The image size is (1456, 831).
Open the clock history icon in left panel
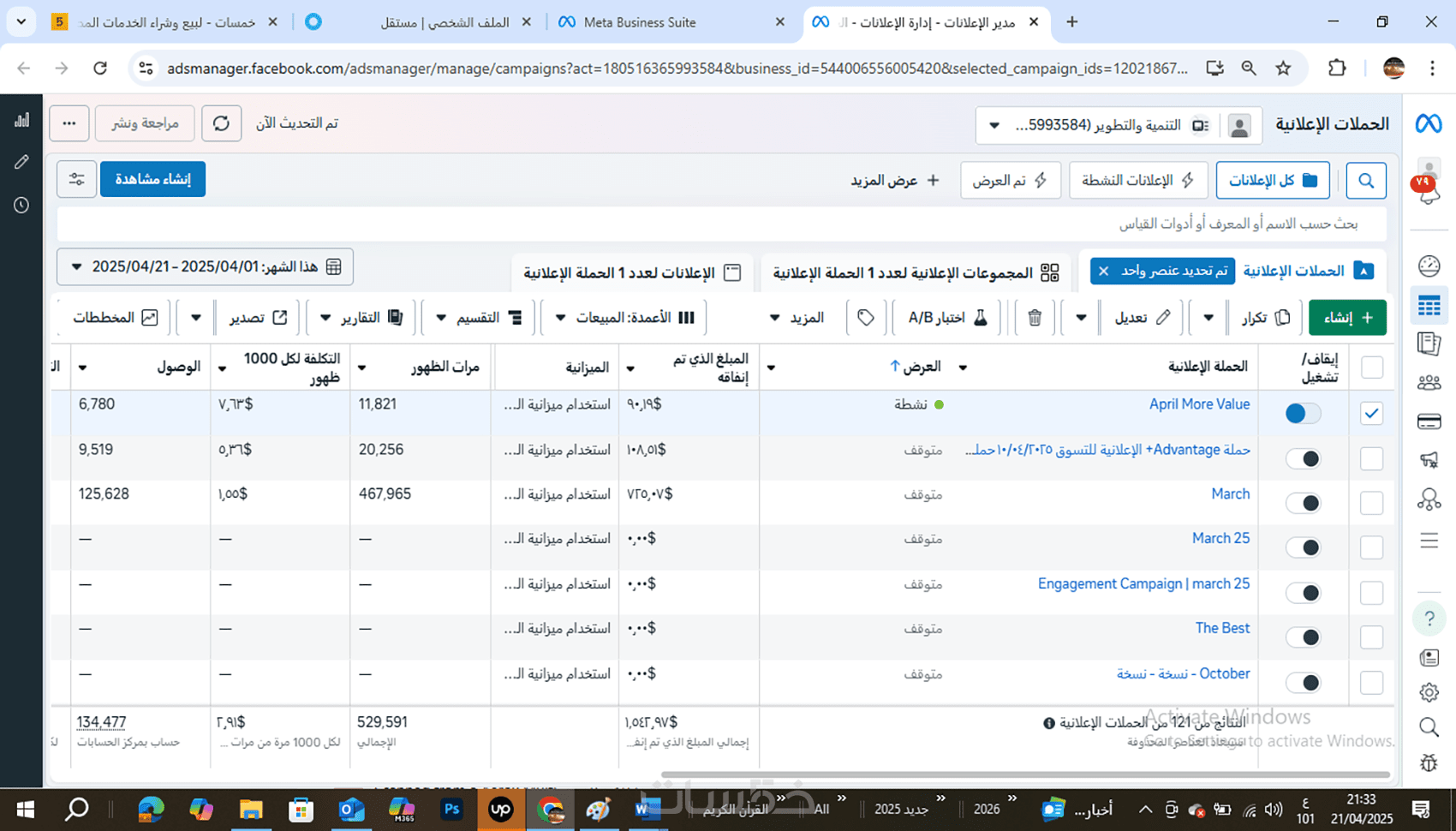pyautogui.click(x=21, y=206)
